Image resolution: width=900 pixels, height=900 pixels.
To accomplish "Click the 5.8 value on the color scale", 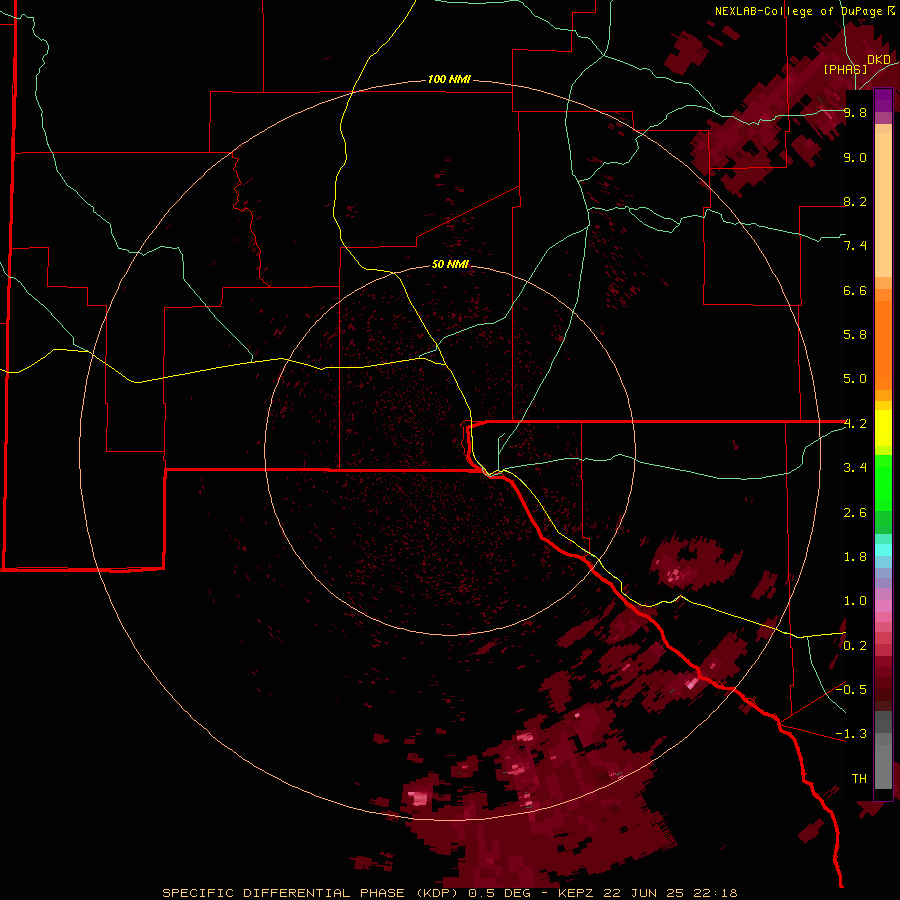I will (x=855, y=335).
